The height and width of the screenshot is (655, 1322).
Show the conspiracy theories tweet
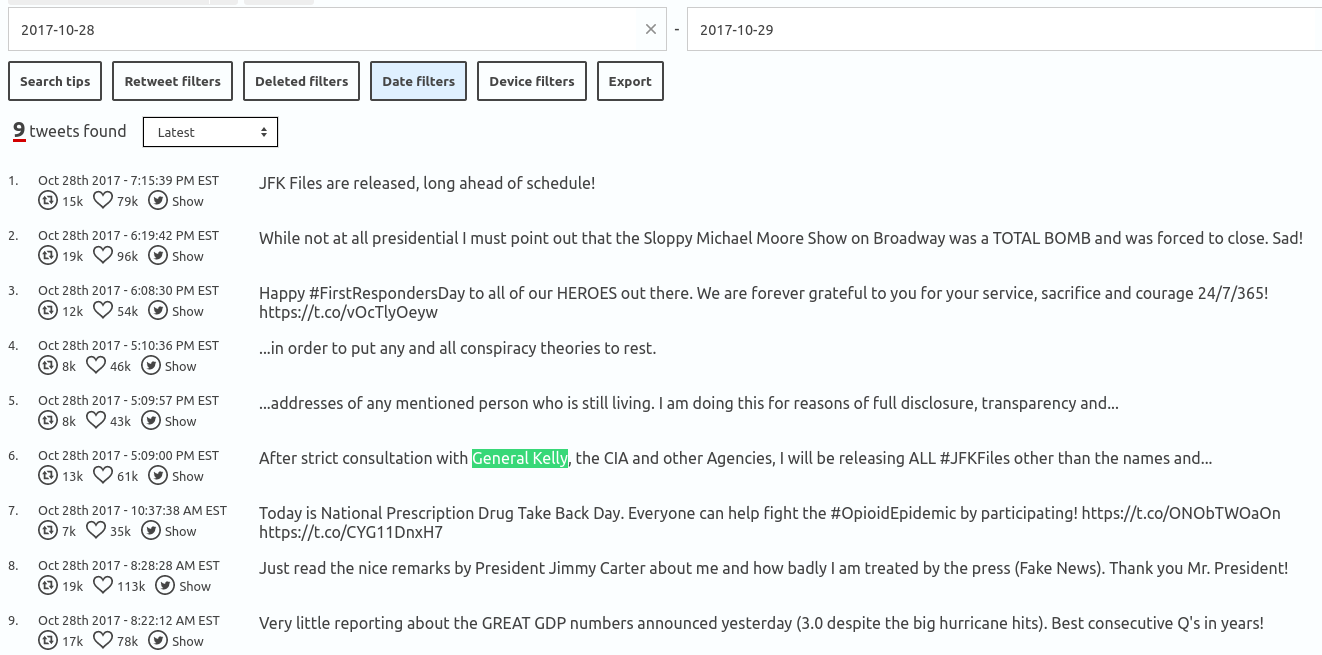[x=181, y=367]
